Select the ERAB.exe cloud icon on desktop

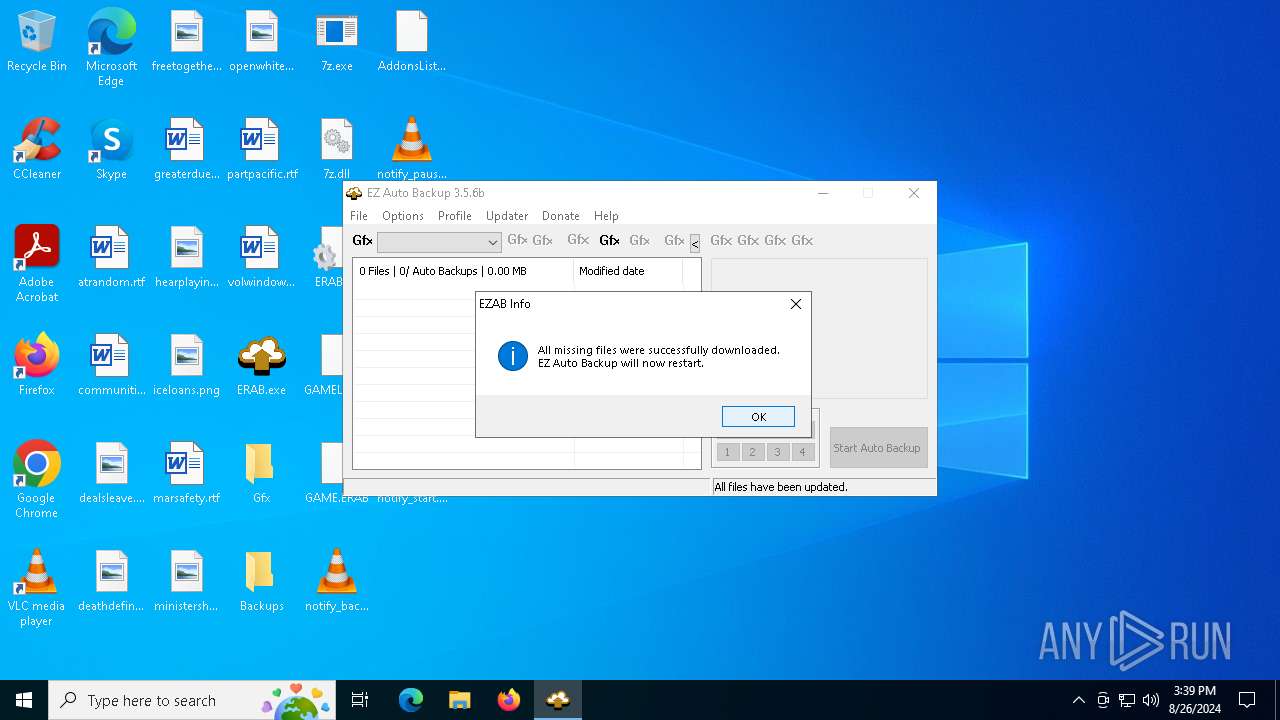click(262, 365)
